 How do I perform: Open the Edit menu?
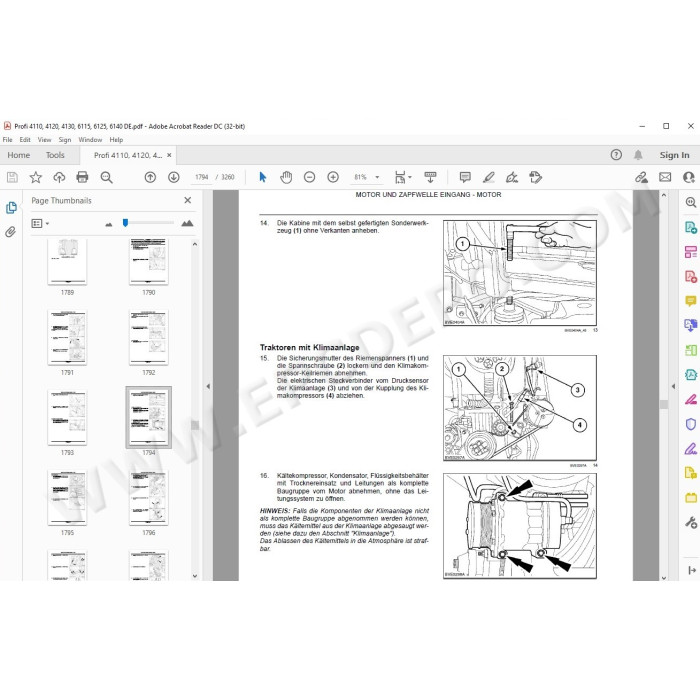pos(25,140)
